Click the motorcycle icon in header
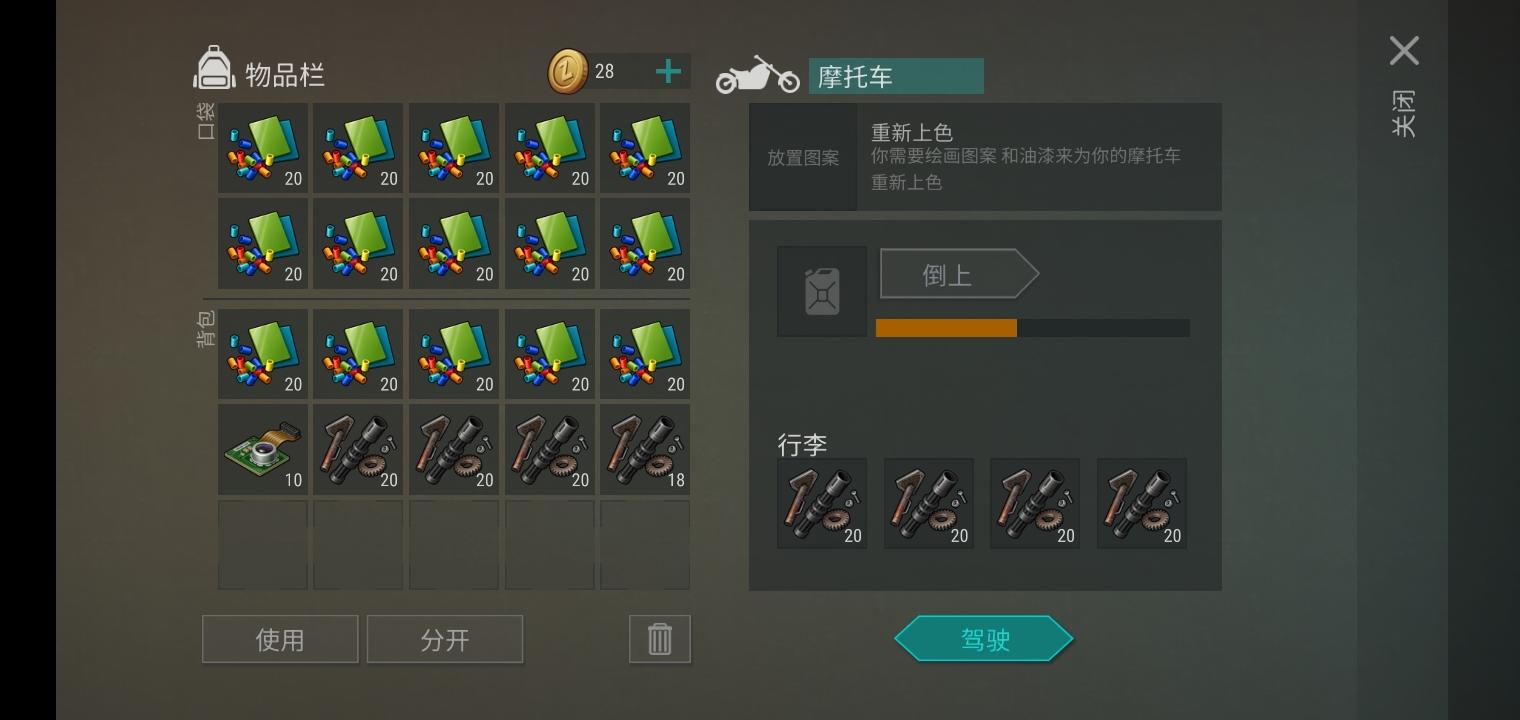This screenshot has height=720, width=1520. [x=757, y=74]
